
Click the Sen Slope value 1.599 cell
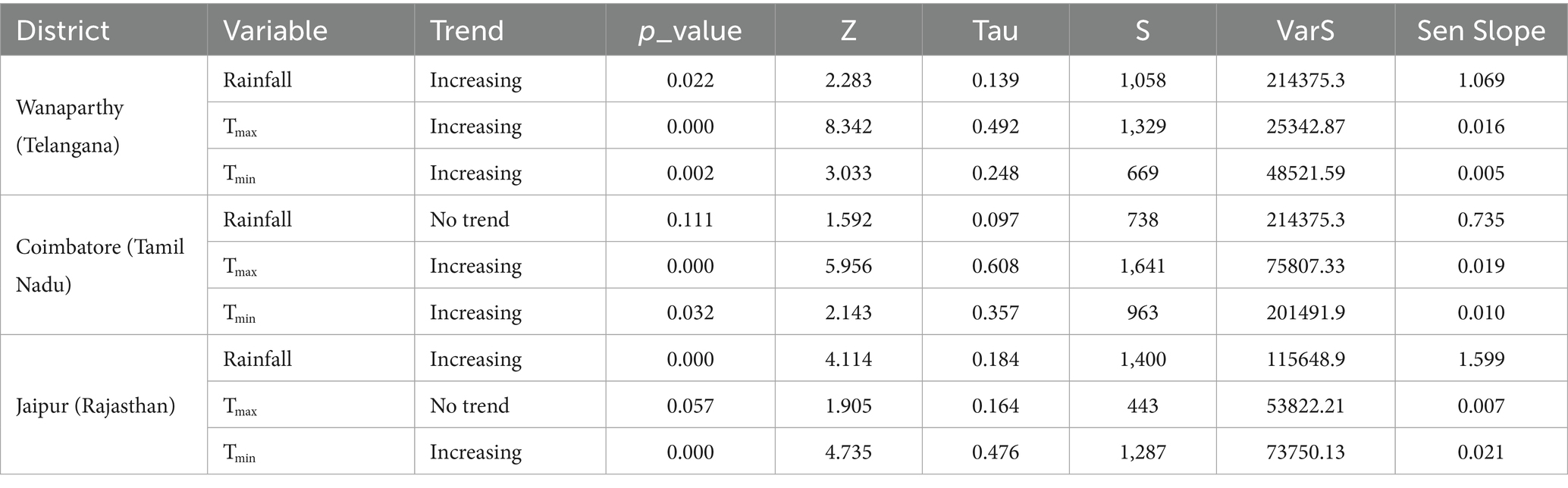[x=1481, y=359]
